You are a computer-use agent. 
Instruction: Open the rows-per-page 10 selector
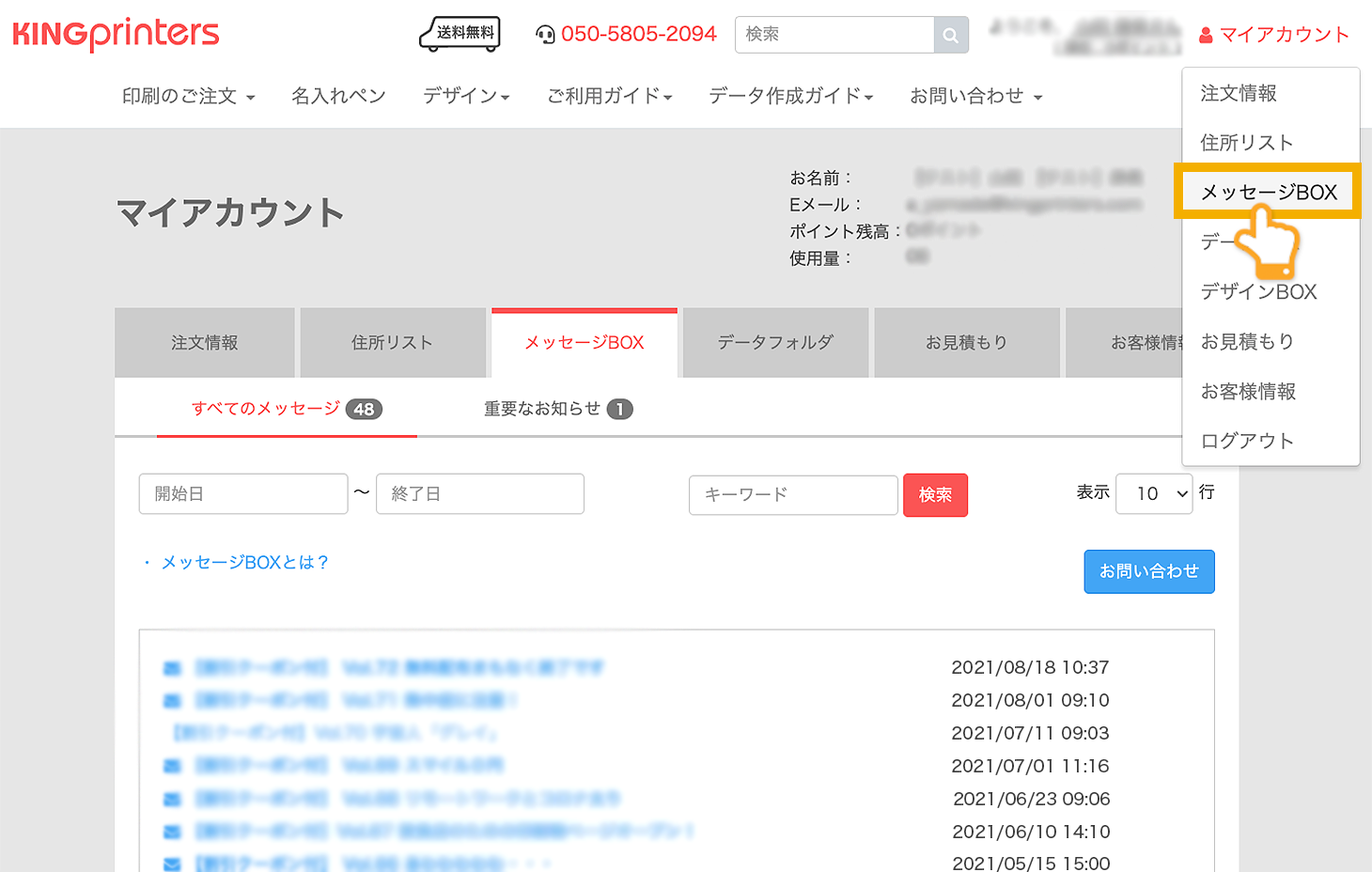[1153, 493]
